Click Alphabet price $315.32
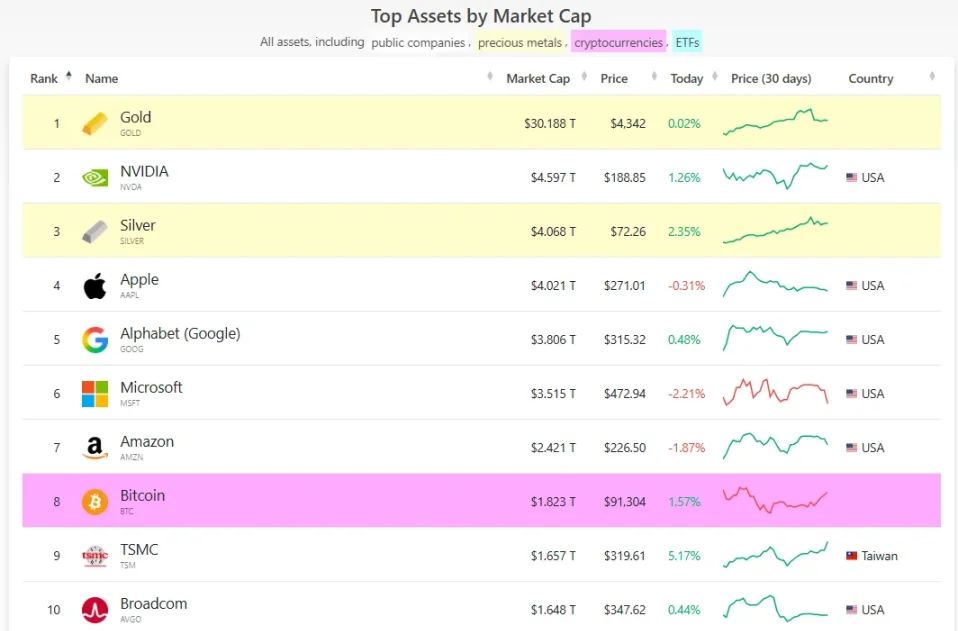Viewport: 958px width, 631px height. tap(624, 340)
